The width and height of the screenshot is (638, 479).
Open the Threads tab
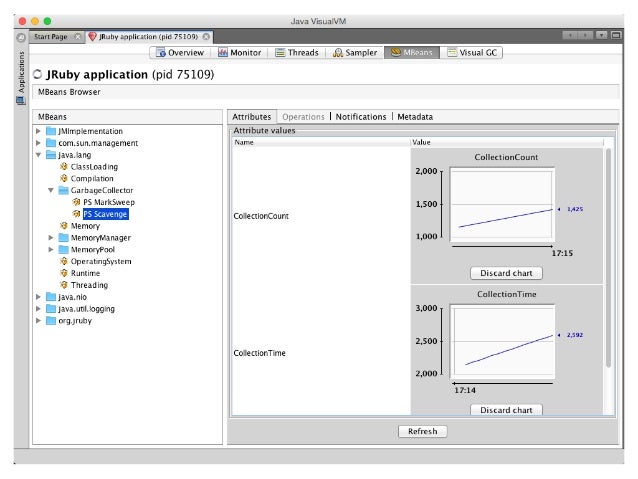click(297, 53)
